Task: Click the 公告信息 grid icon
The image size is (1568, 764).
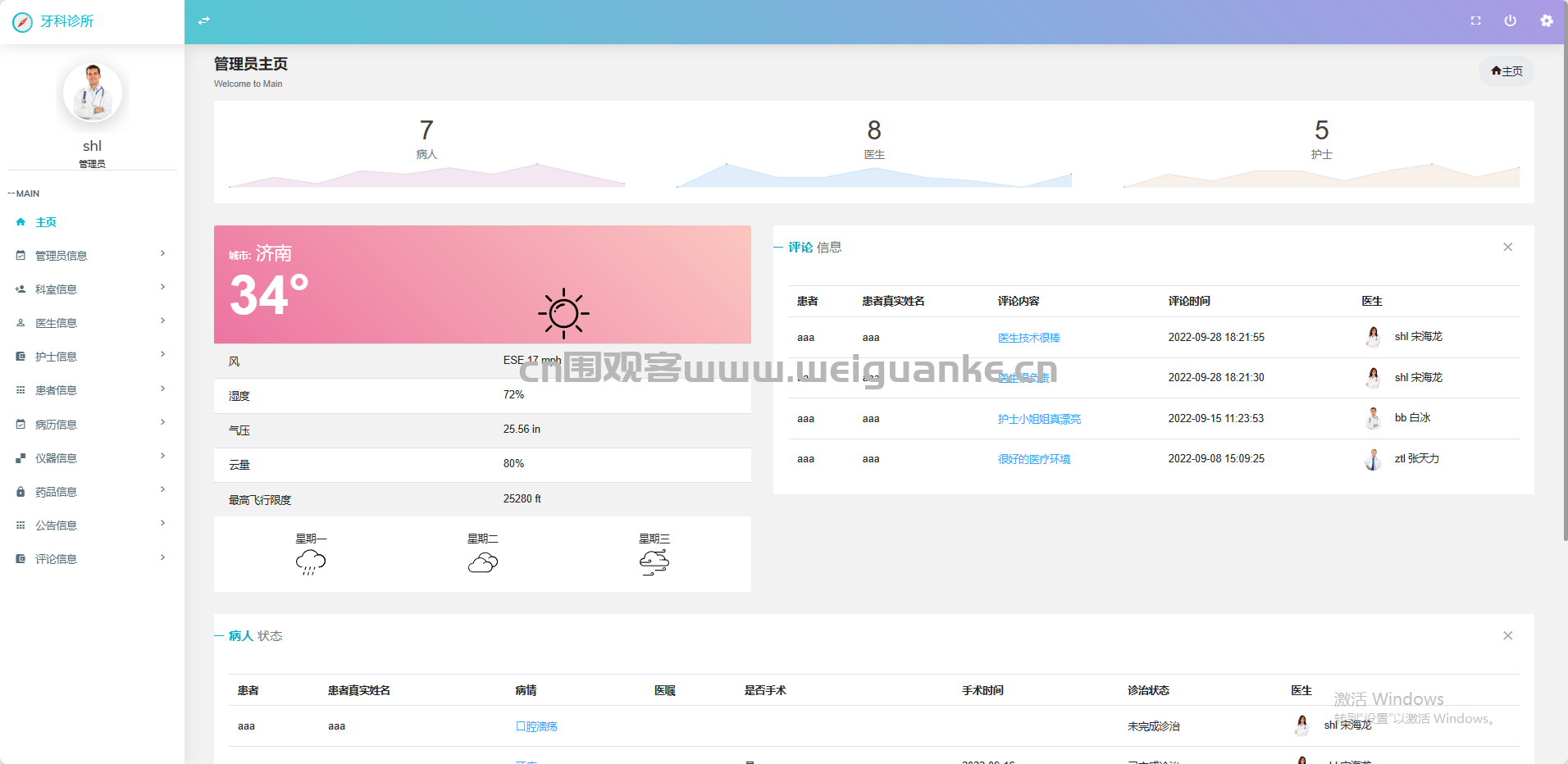Action: (x=21, y=525)
